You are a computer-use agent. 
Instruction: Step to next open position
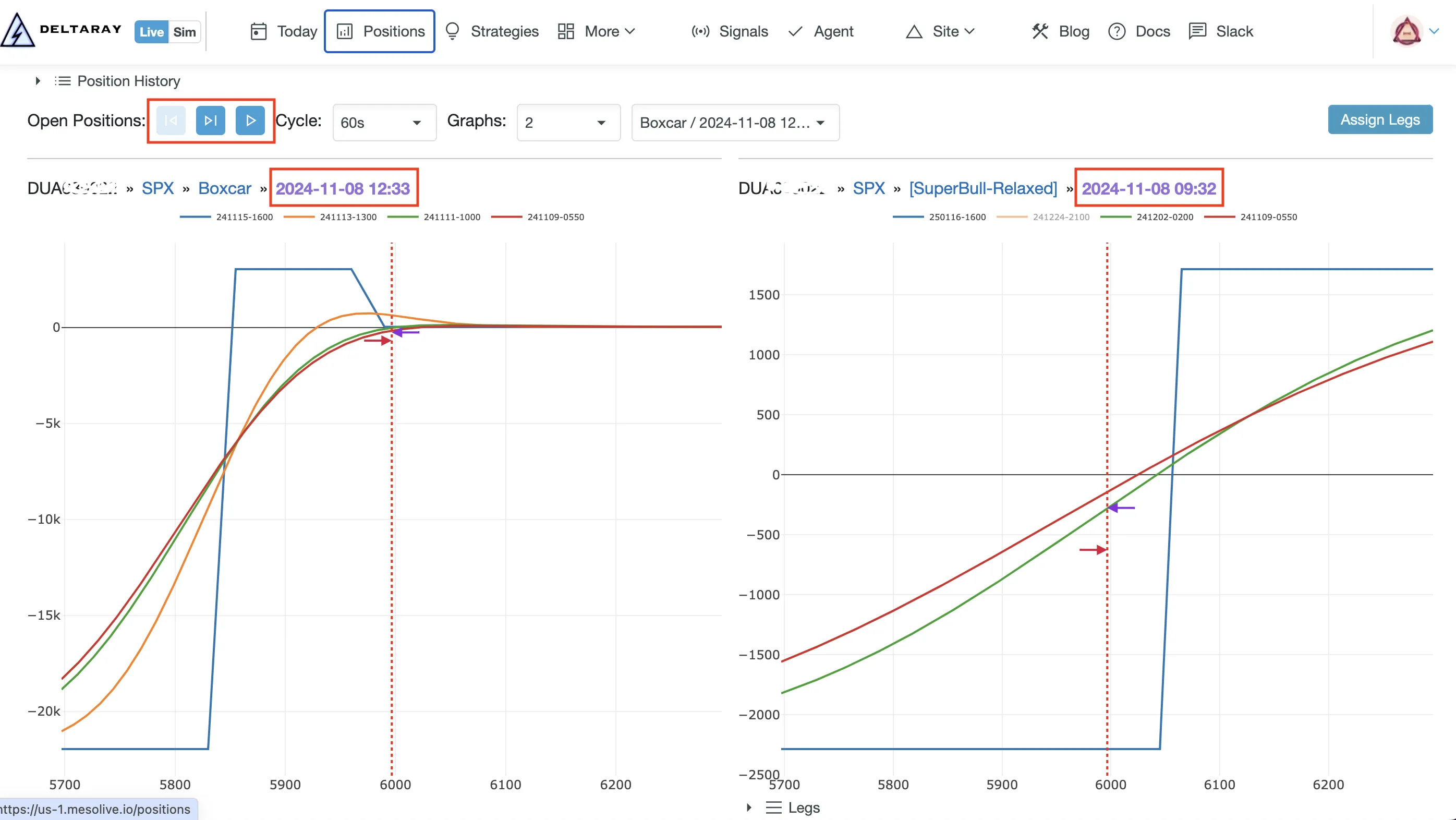click(x=210, y=120)
